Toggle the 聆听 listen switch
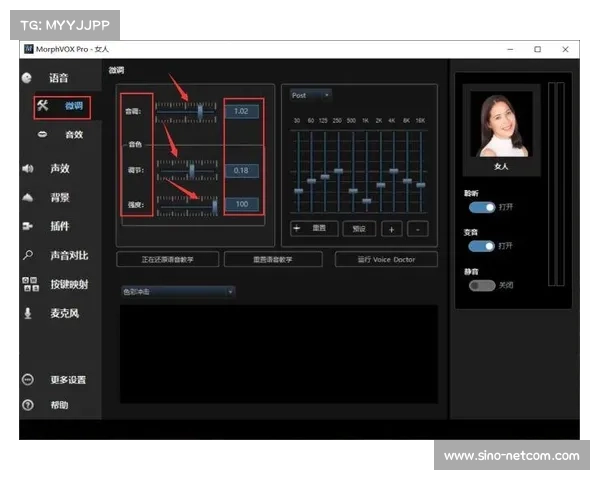600x480 pixels. pyautogui.click(x=482, y=207)
